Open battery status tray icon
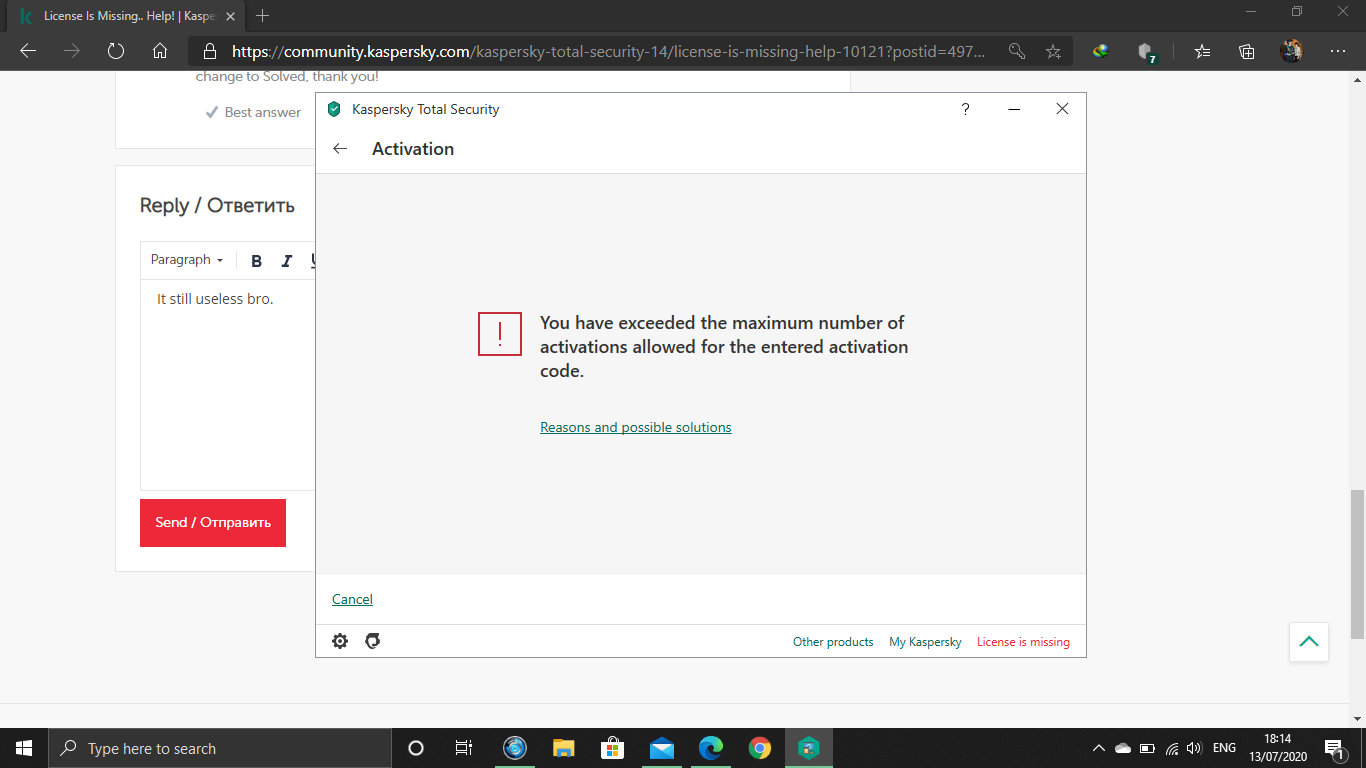Viewport: 1366px width, 768px height. point(1147,748)
